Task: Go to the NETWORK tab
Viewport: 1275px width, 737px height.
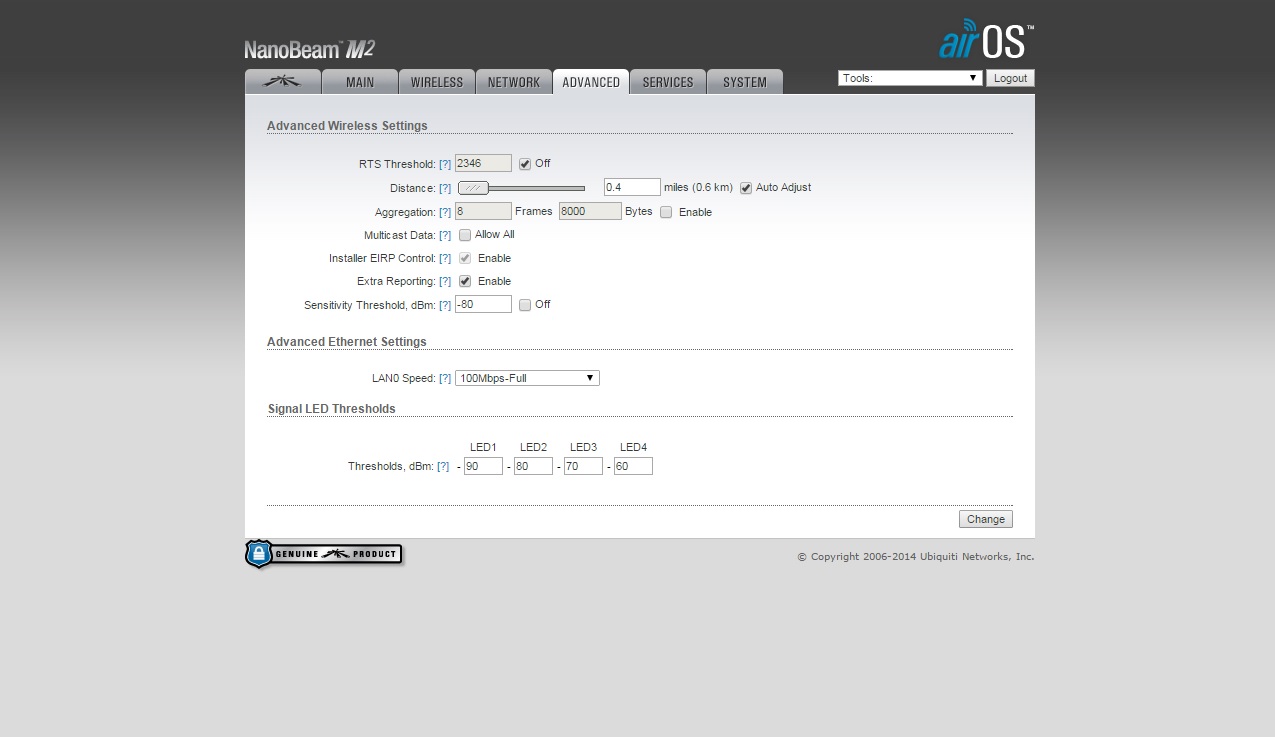Action: [514, 82]
